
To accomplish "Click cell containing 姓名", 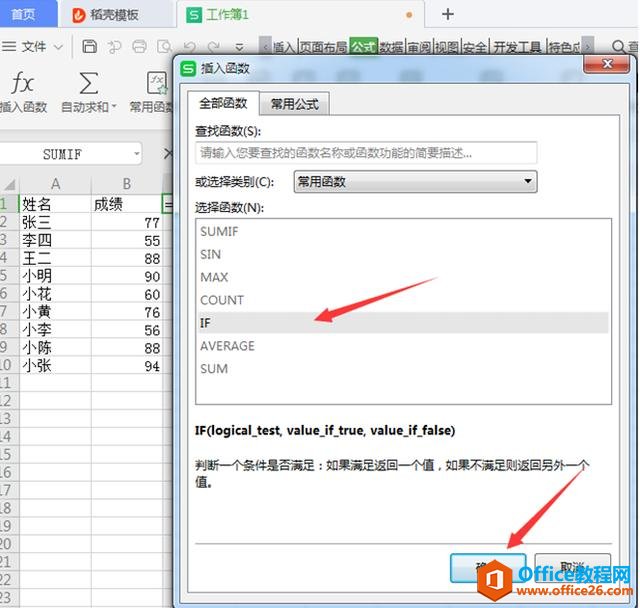I will pyautogui.click(x=55, y=204).
